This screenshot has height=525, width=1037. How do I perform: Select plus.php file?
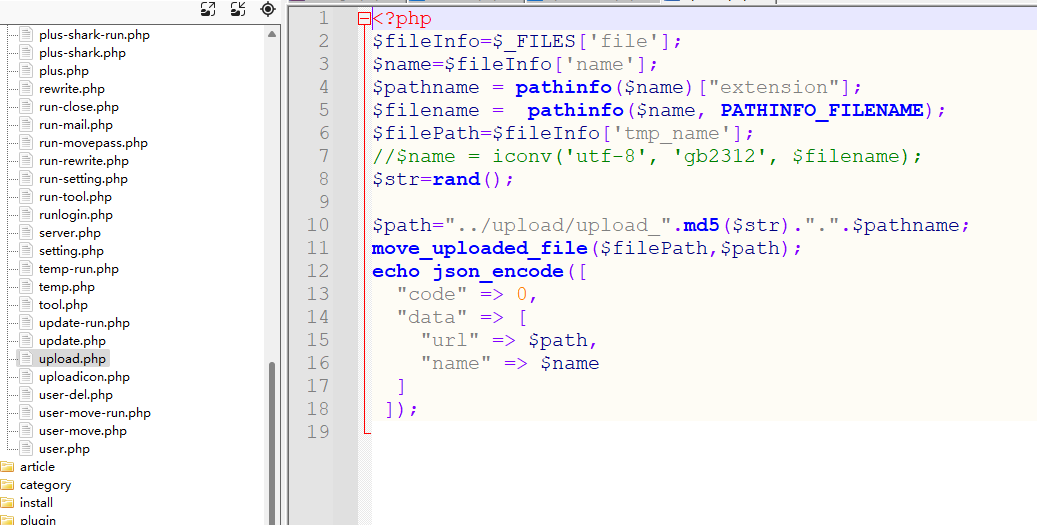point(63,71)
